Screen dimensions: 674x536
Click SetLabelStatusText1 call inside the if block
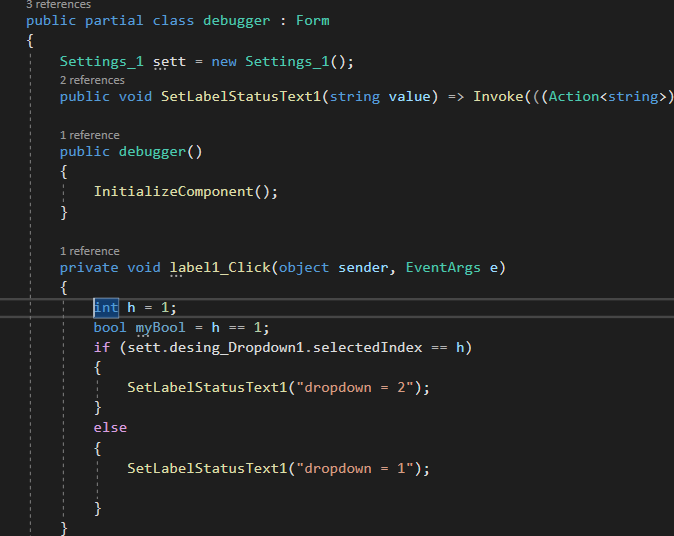coord(207,387)
